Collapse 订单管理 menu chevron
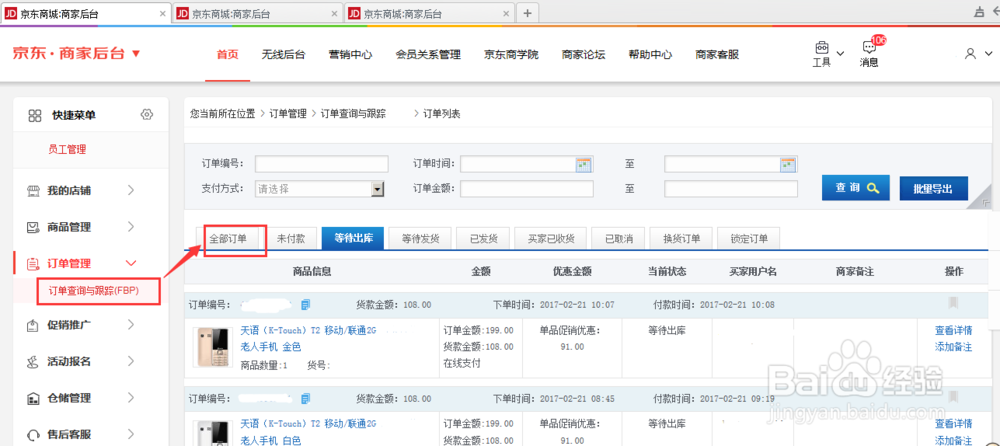This screenshot has height=446, width=1000. tap(131, 264)
